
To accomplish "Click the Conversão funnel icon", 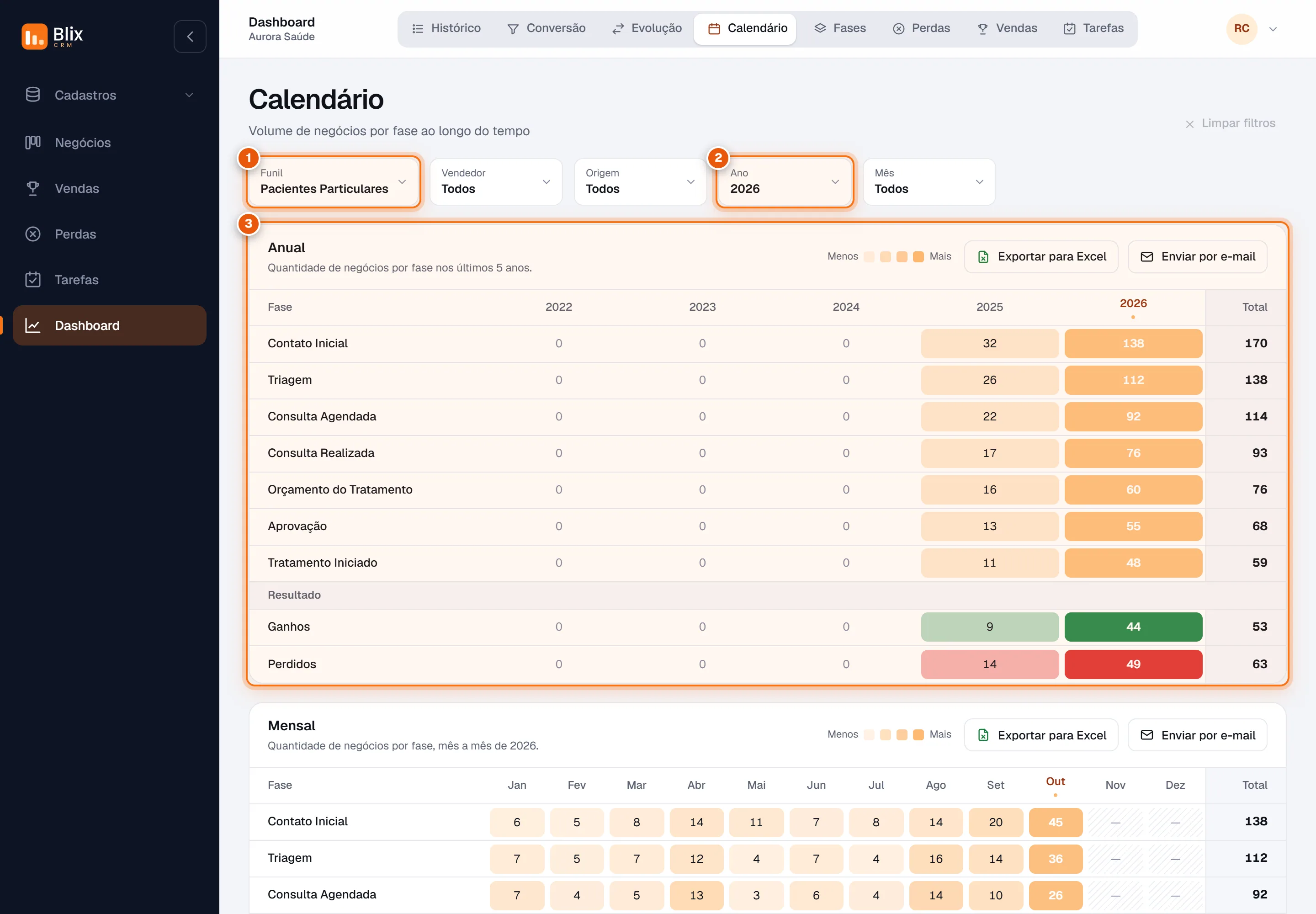I will point(513,29).
